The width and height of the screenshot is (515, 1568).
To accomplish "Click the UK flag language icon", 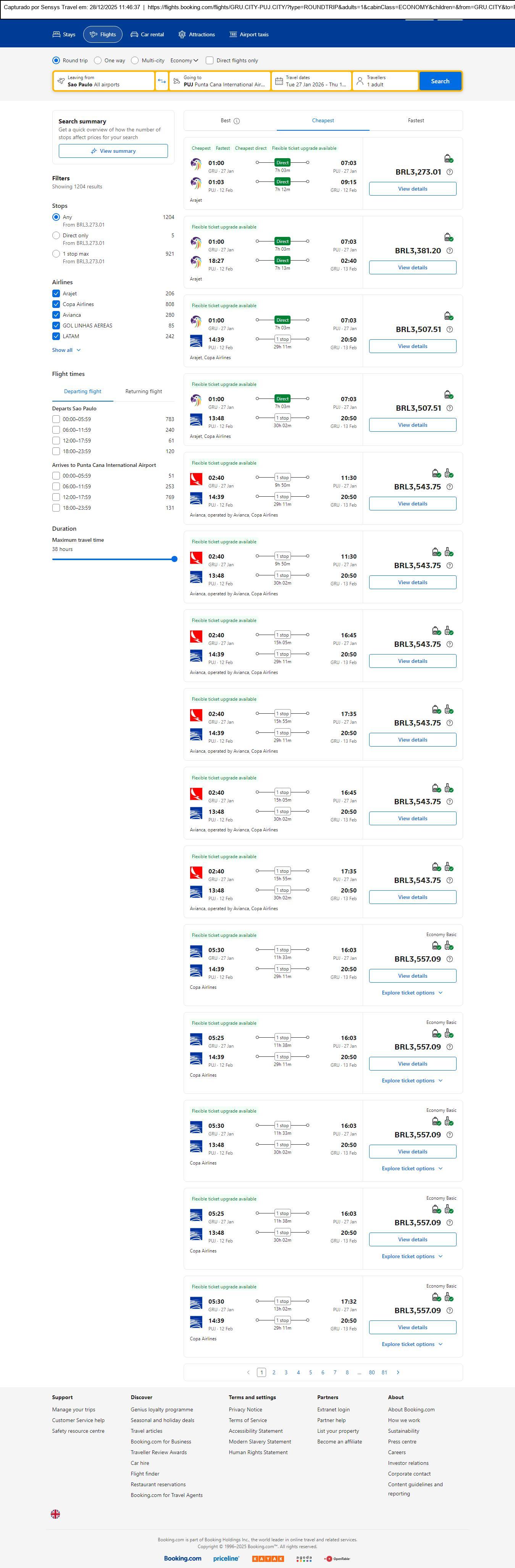I will click(x=55, y=1514).
